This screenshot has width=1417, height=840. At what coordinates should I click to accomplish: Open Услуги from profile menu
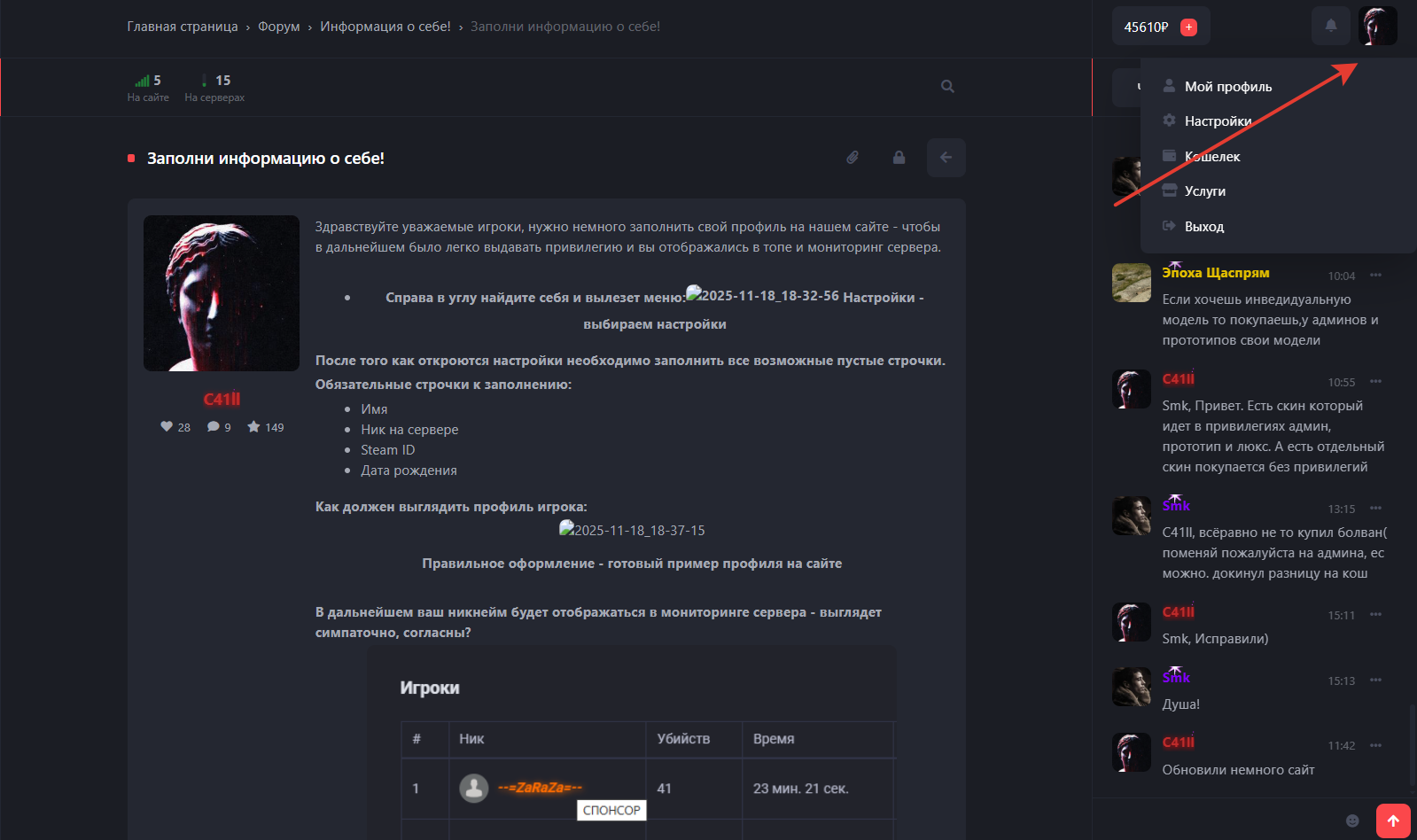(x=1204, y=191)
